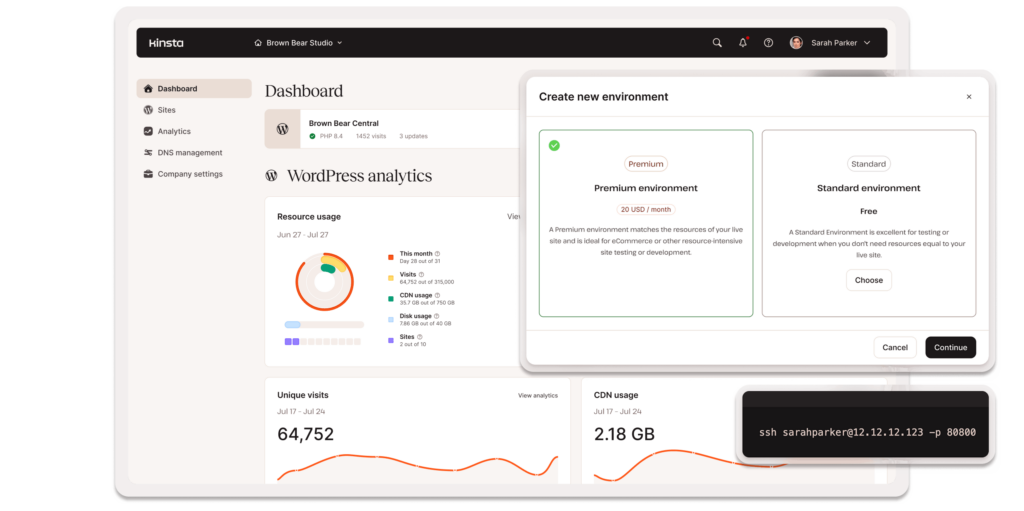This screenshot has width=1024, height=511.
Task: Click View analytics link in Unique visits
Action: (537, 396)
